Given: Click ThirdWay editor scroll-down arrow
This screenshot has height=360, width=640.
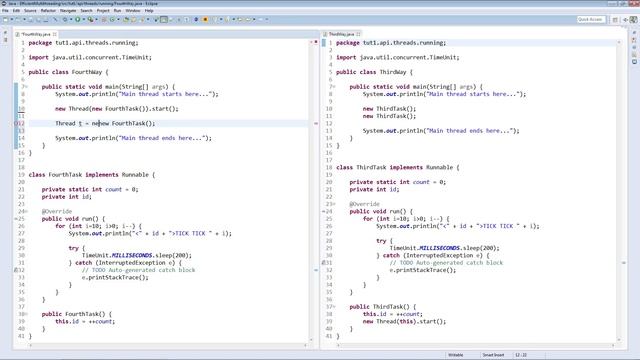Looking at the screenshot, I should point(619,340).
